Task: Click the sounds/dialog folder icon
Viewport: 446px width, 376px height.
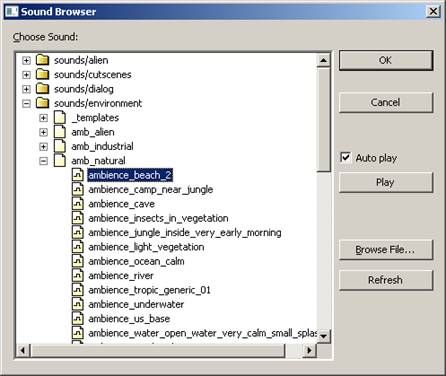Action: pyautogui.click(x=42, y=89)
